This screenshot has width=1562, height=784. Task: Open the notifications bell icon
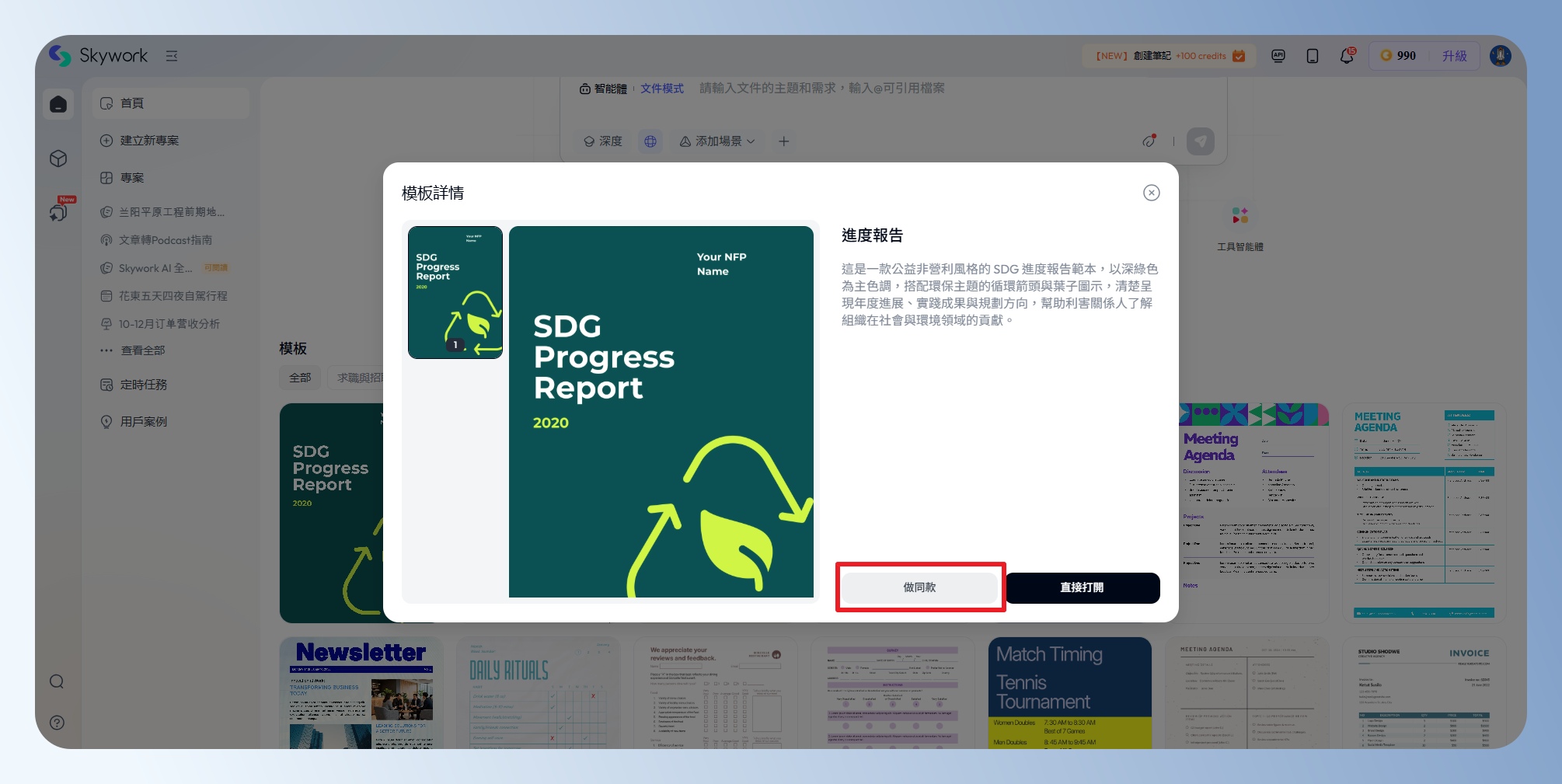pyautogui.click(x=1346, y=56)
